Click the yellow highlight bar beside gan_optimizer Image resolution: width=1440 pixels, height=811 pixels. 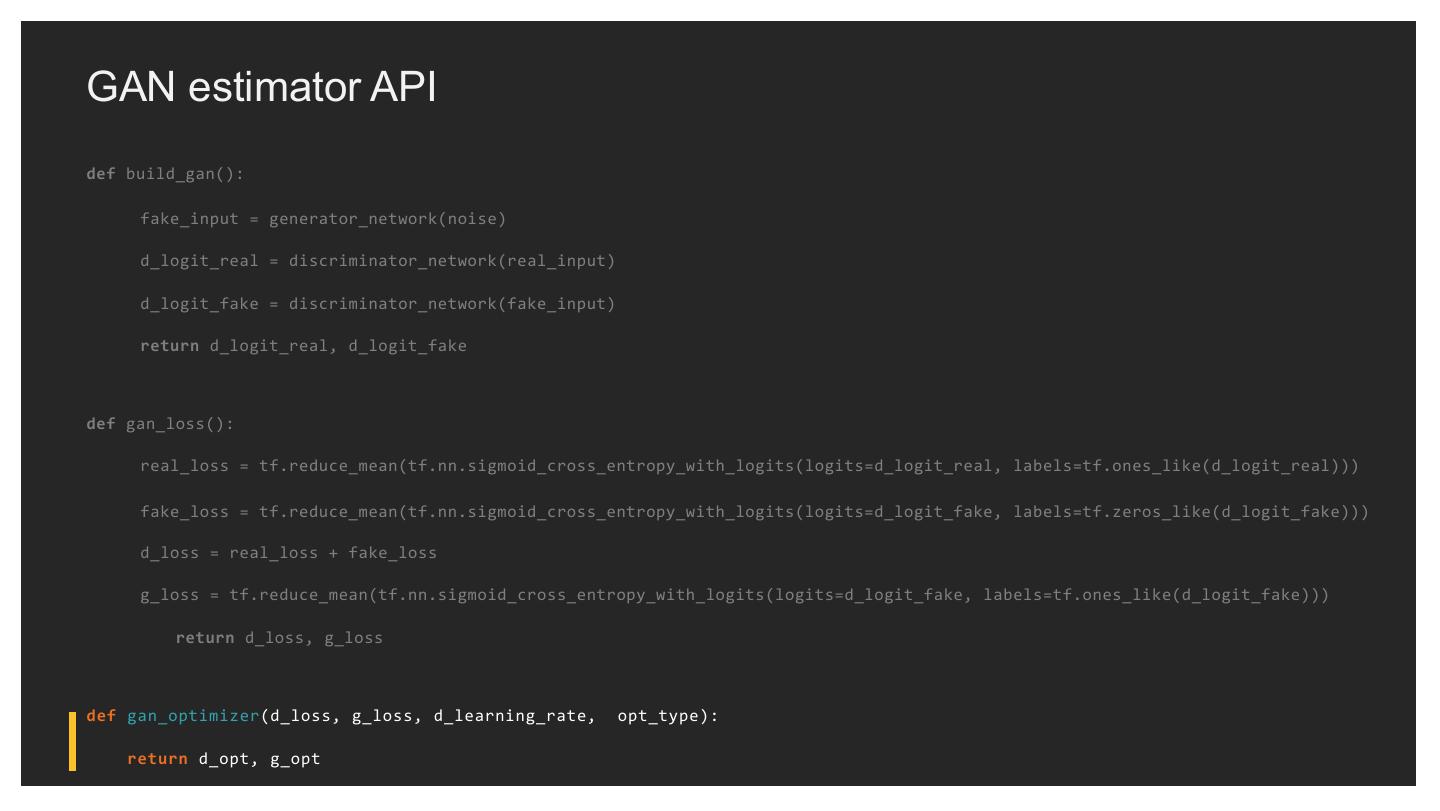click(72, 740)
